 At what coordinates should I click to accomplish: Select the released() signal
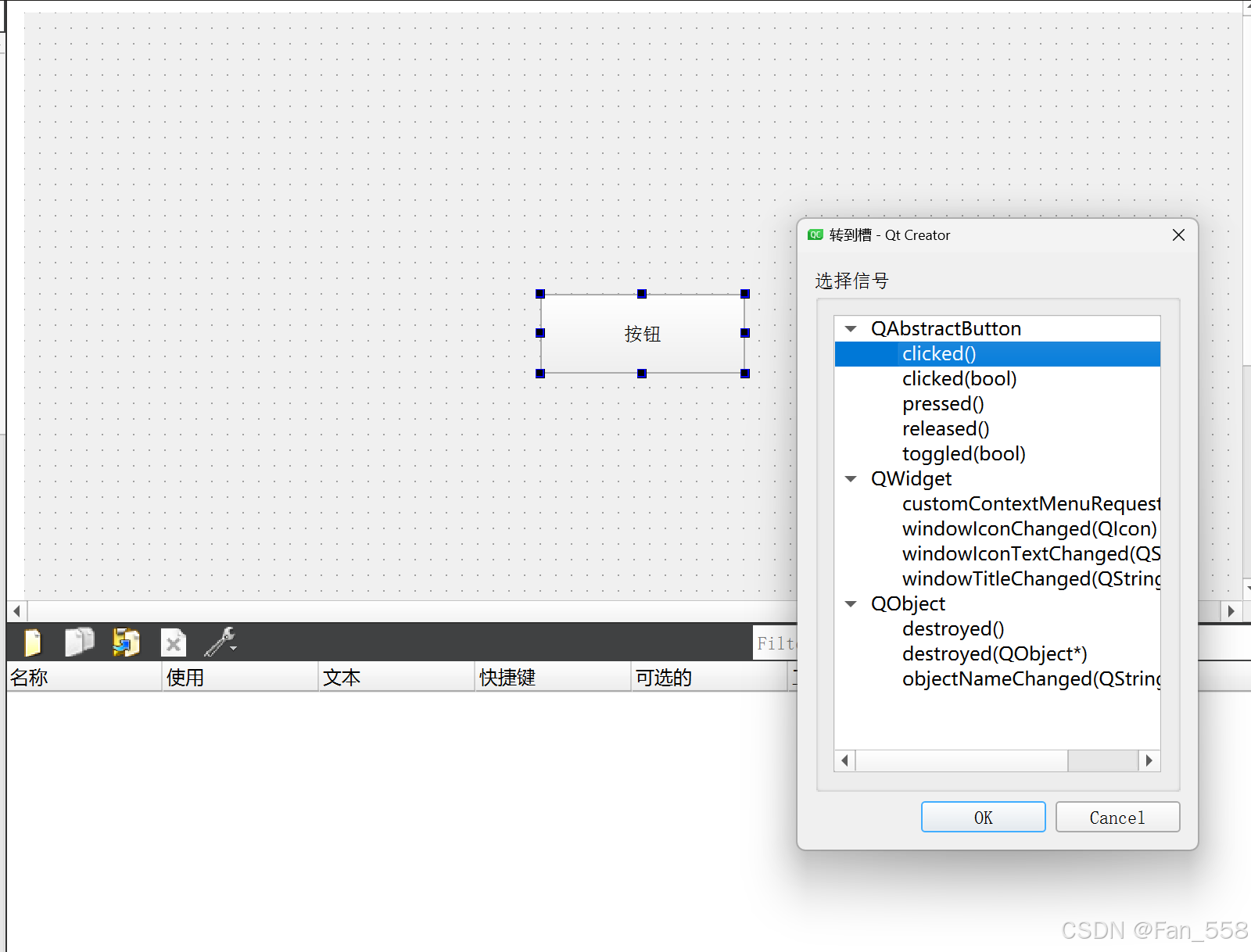[x=998, y=429]
